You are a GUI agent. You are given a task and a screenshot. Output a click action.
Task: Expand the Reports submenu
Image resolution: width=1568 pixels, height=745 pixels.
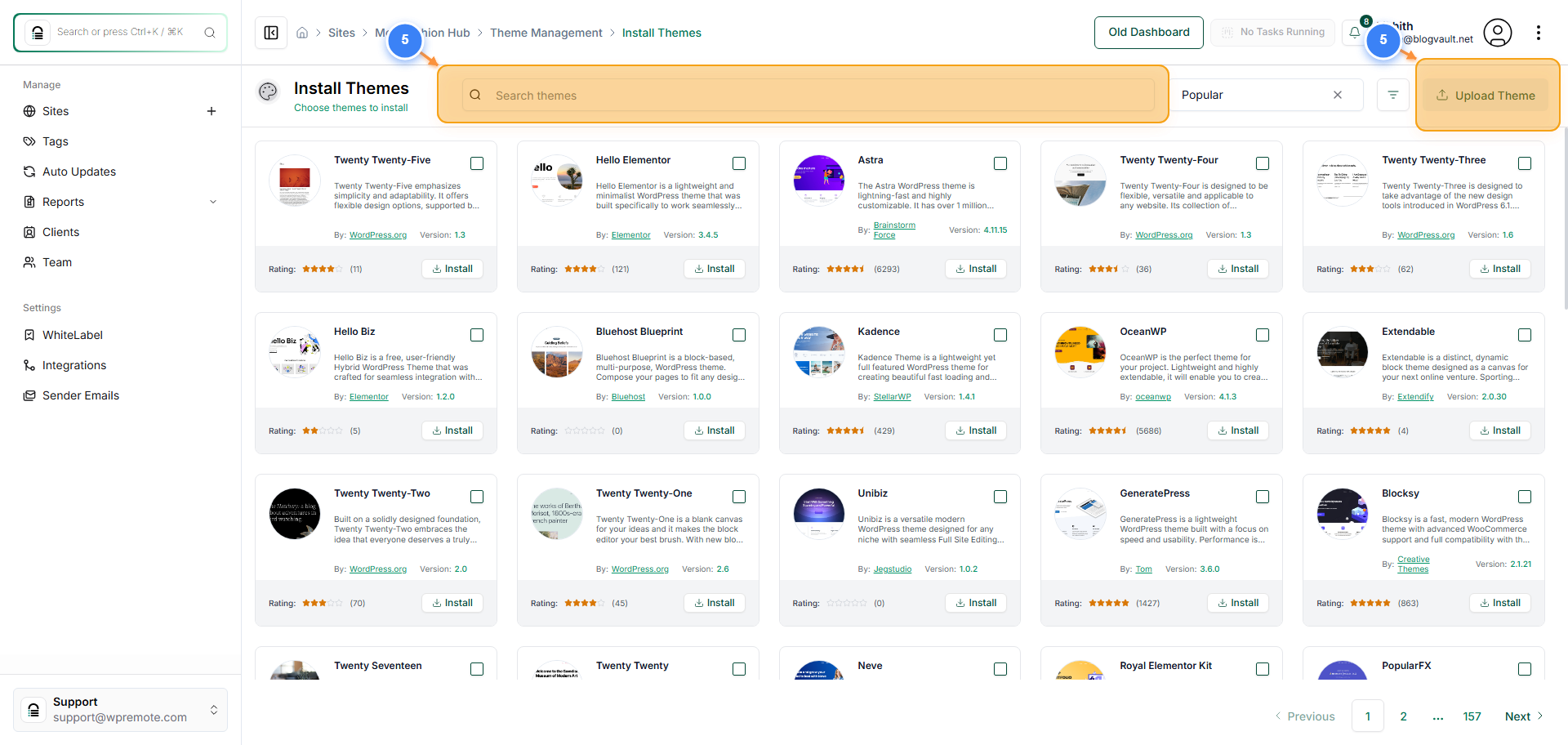click(x=213, y=202)
